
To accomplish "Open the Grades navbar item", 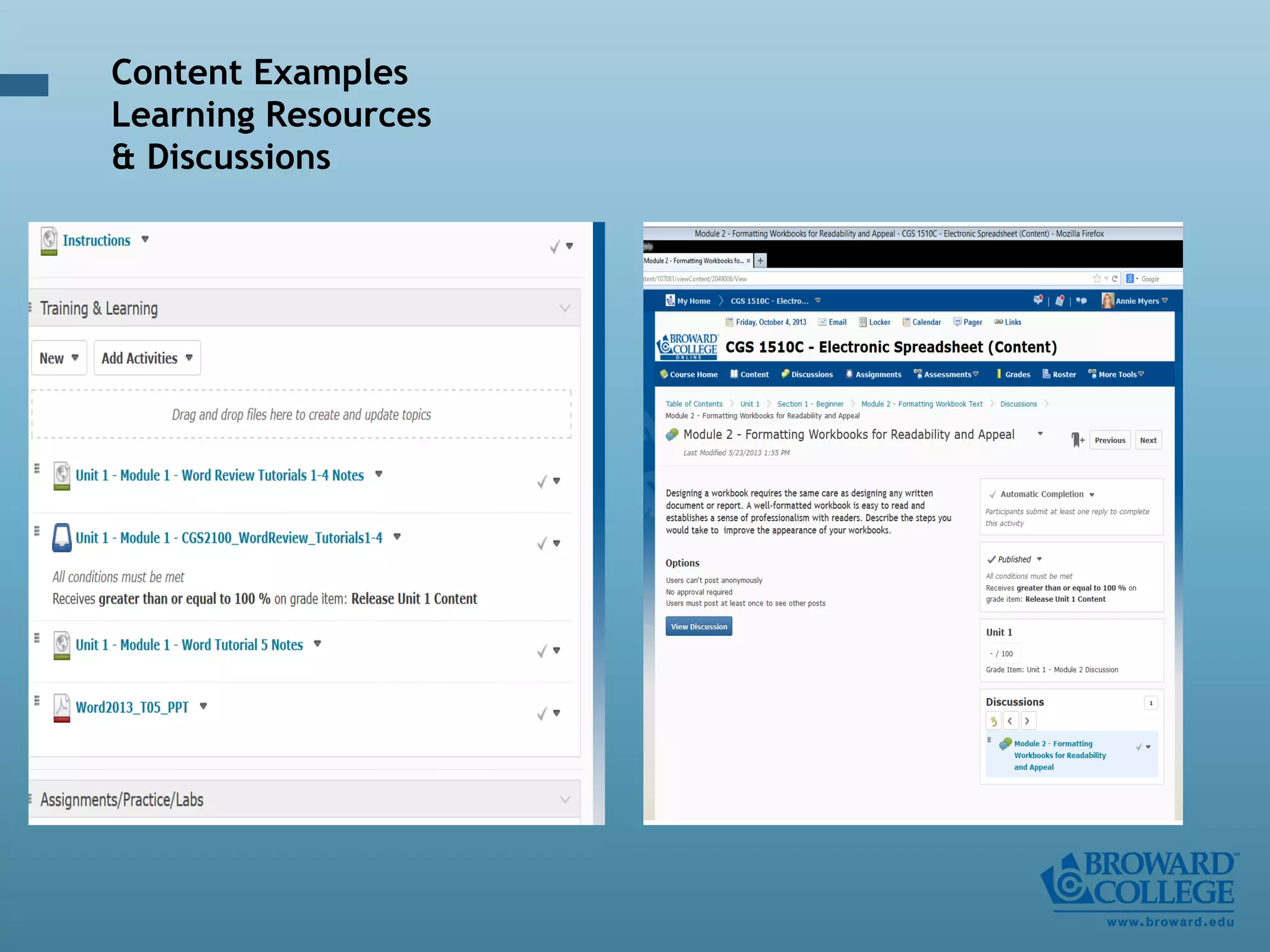I will (x=1013, y=374).
